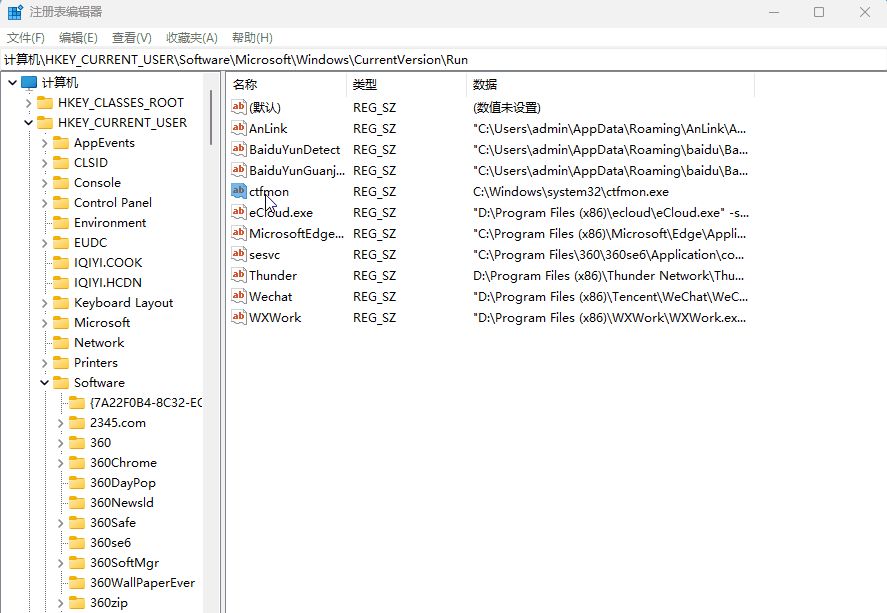Open the 文件(F) menu

click(x=25, y=38)
